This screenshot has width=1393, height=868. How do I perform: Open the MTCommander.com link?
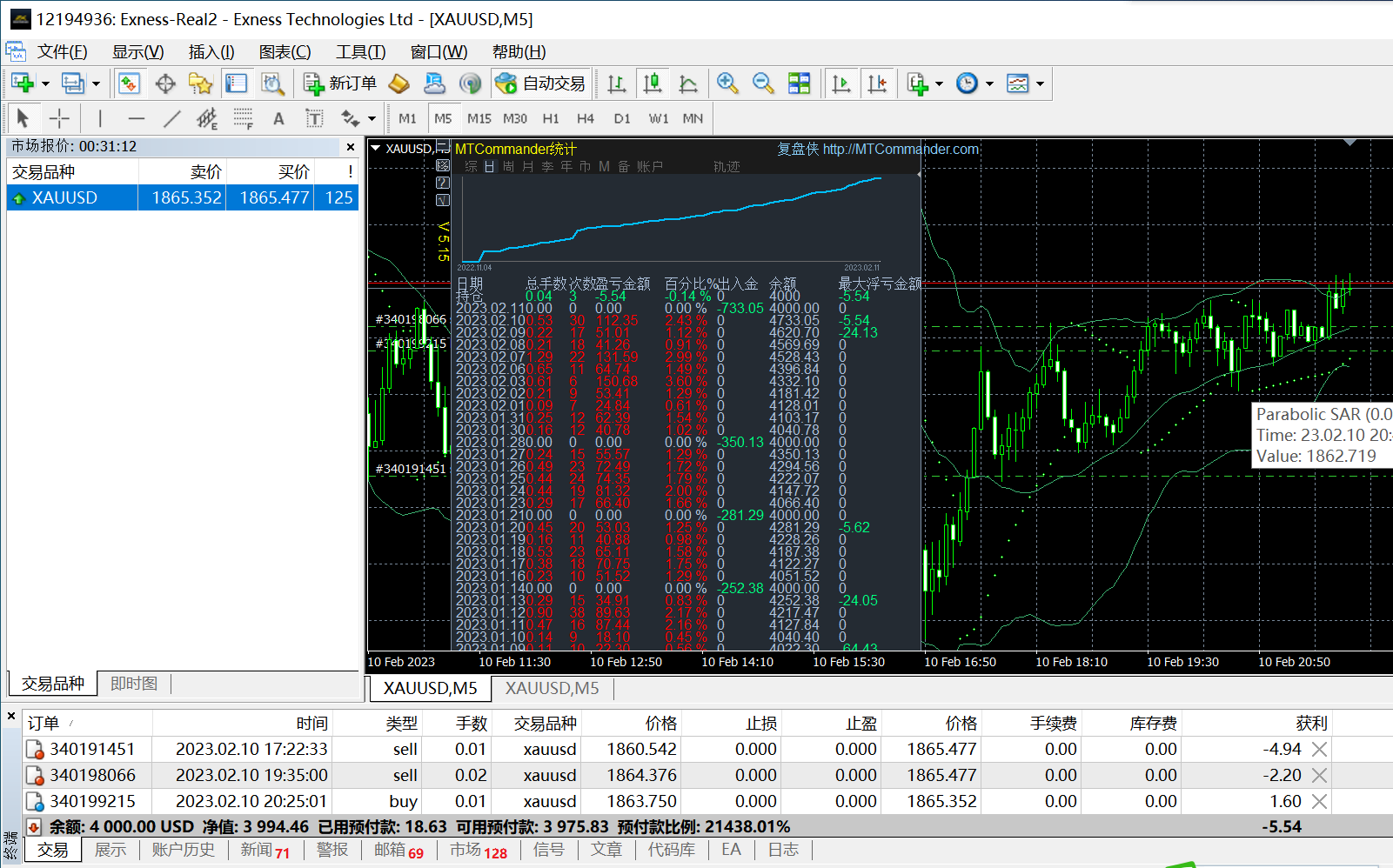point(901,149)
